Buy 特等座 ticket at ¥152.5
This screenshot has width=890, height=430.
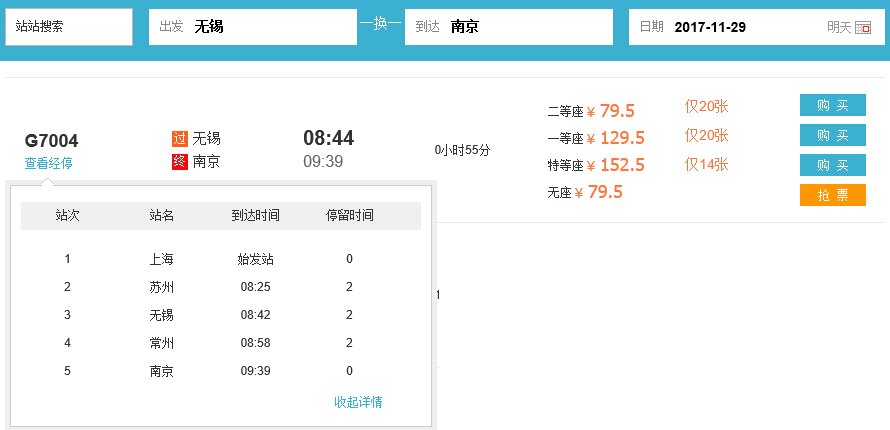(833, 165)
